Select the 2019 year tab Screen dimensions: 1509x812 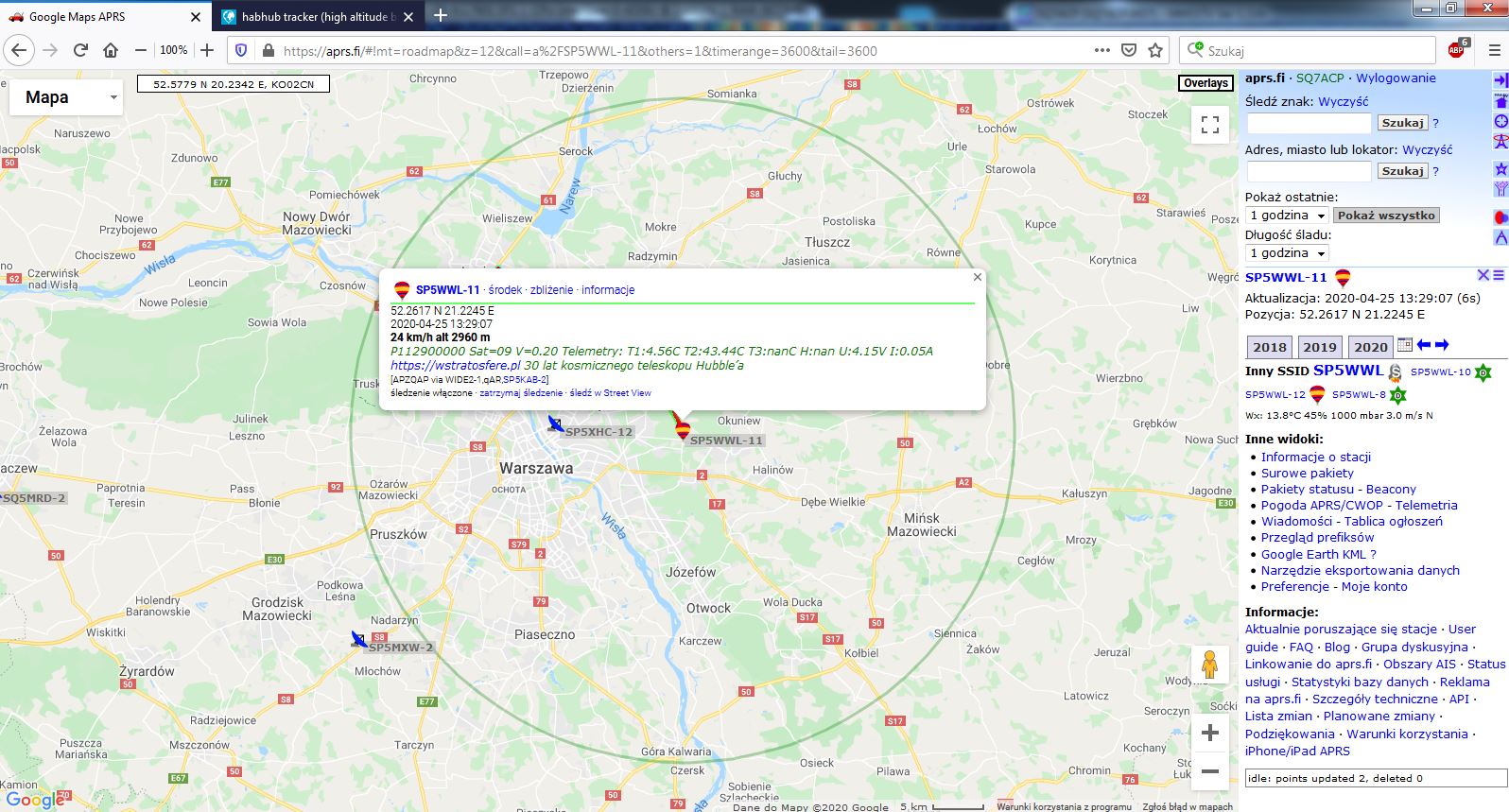[1320, 347]
